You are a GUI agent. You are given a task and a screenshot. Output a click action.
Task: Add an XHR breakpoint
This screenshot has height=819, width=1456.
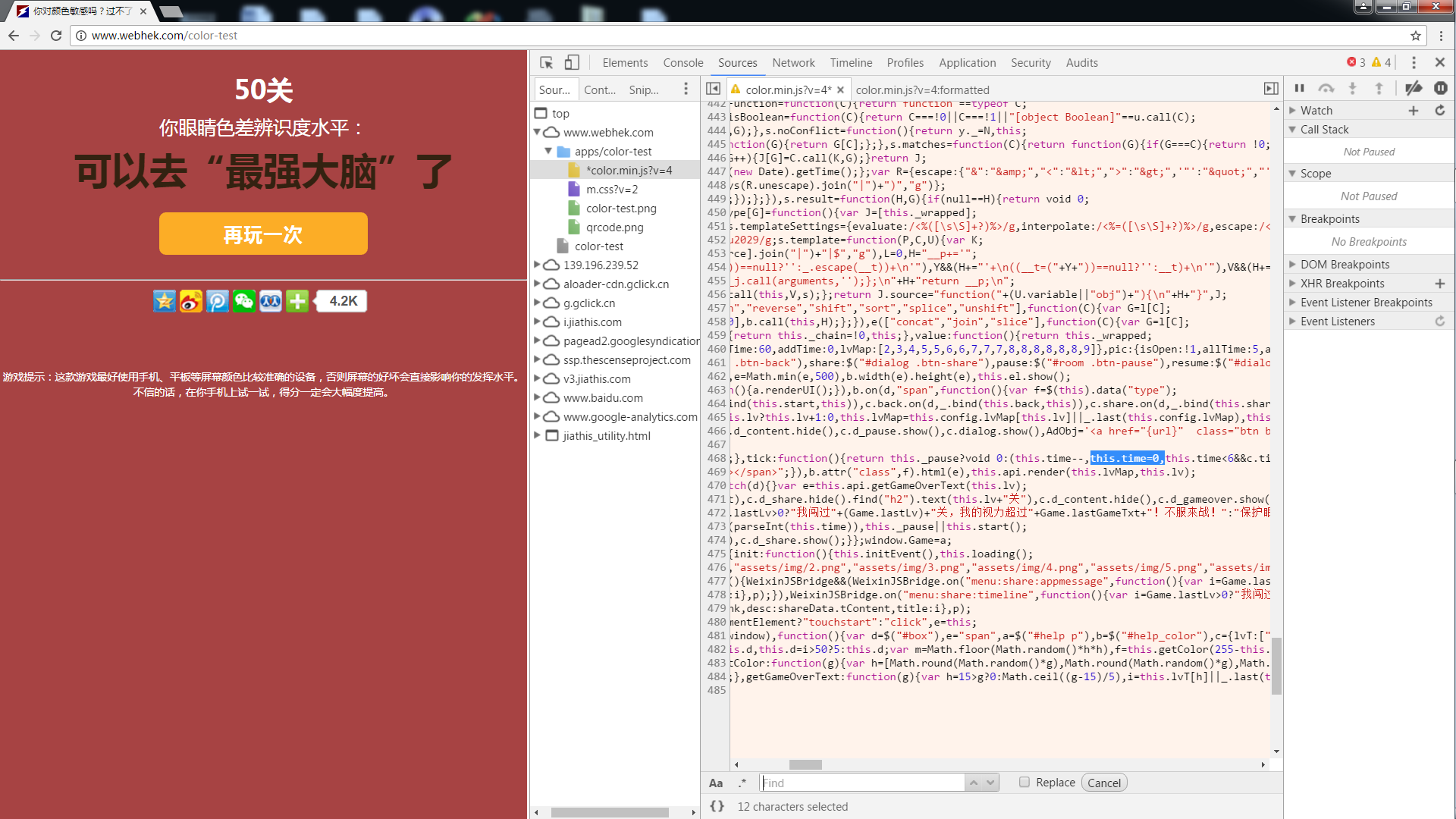(1440, 284)
